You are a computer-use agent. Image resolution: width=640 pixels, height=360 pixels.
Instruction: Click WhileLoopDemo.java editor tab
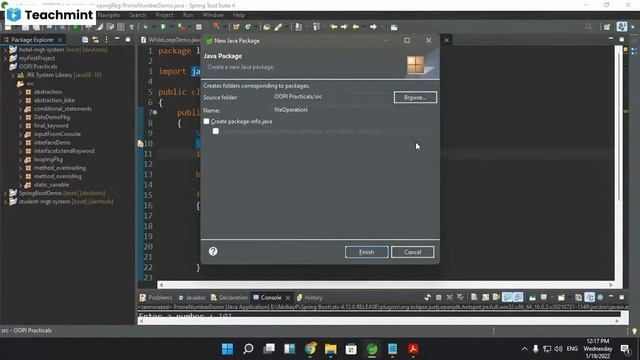click(x=171, y=40)
